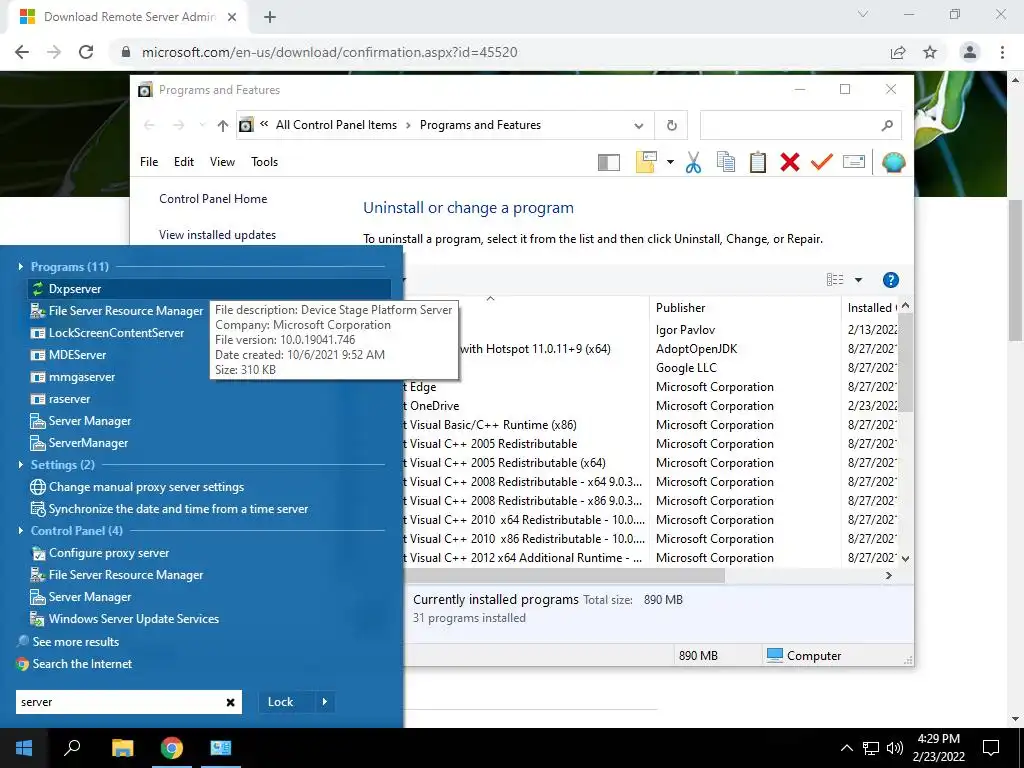1024x768 pixels.
Task: Open the File menu
Action: point(149,162)
